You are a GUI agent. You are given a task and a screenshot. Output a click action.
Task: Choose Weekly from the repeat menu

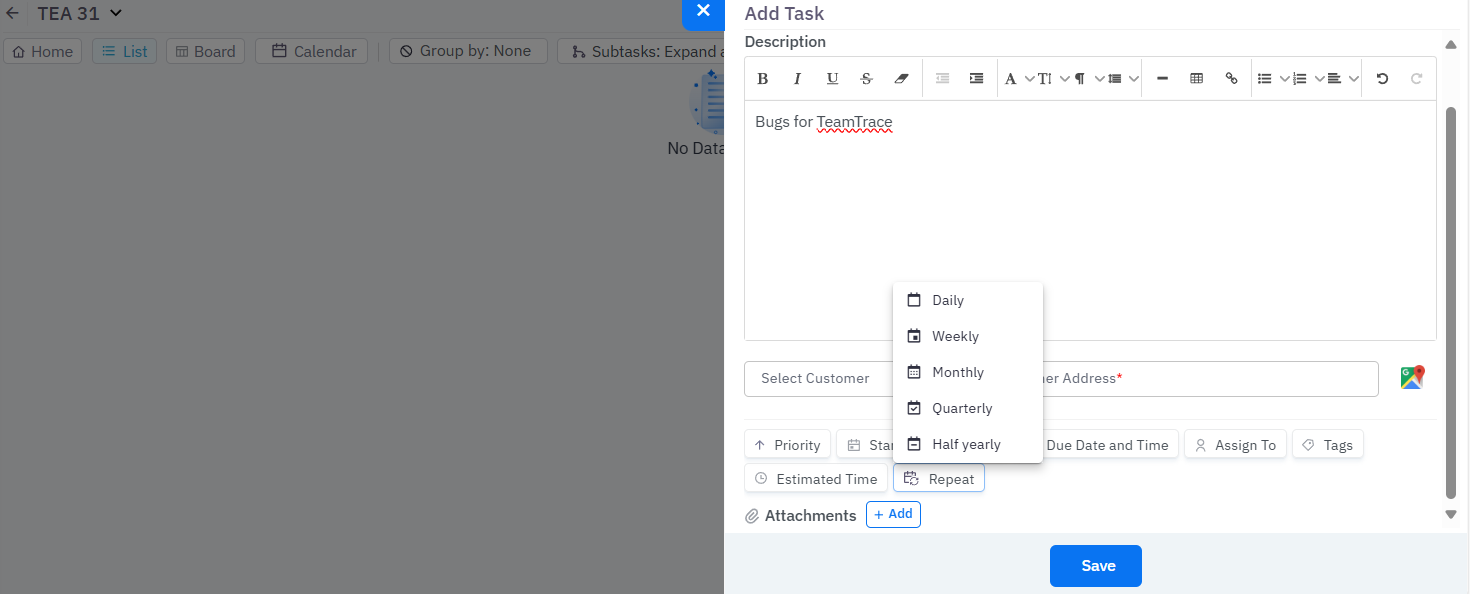pyautogui.click(x=955, y=336)
